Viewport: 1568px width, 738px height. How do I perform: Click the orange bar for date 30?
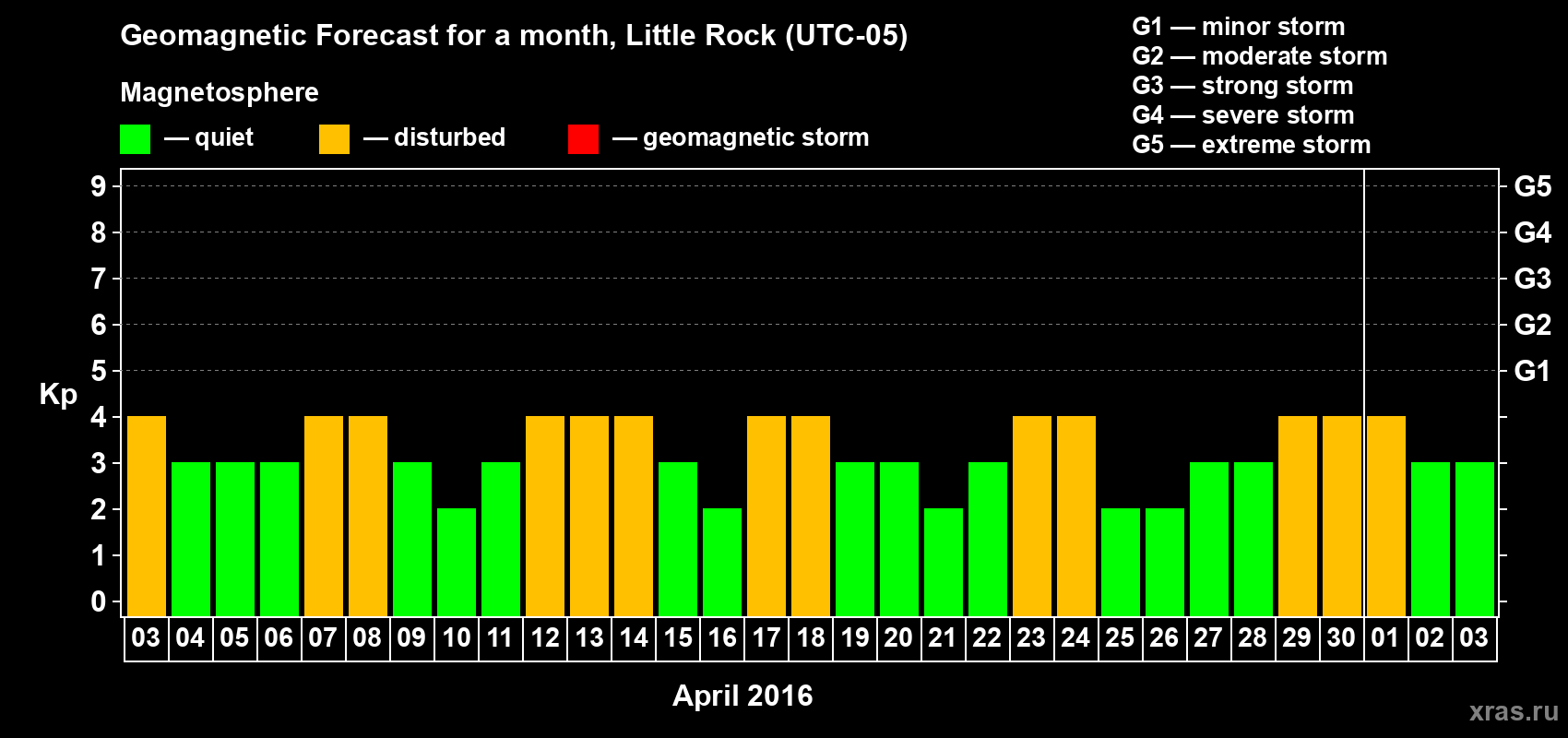[x=1342, y=517]
